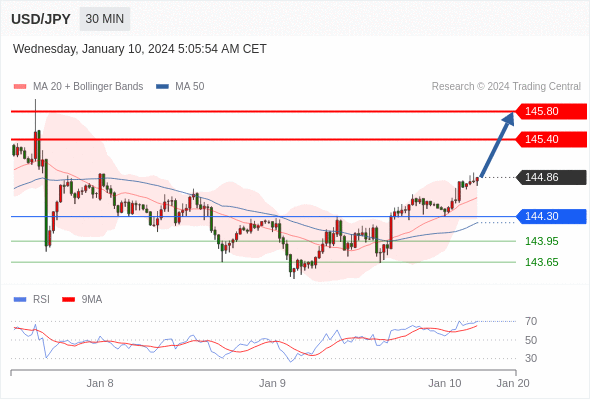Screen dimensions: 590x400
Task: Click the MA 50 blue legend swatch
Action: (x=163, y=87)
